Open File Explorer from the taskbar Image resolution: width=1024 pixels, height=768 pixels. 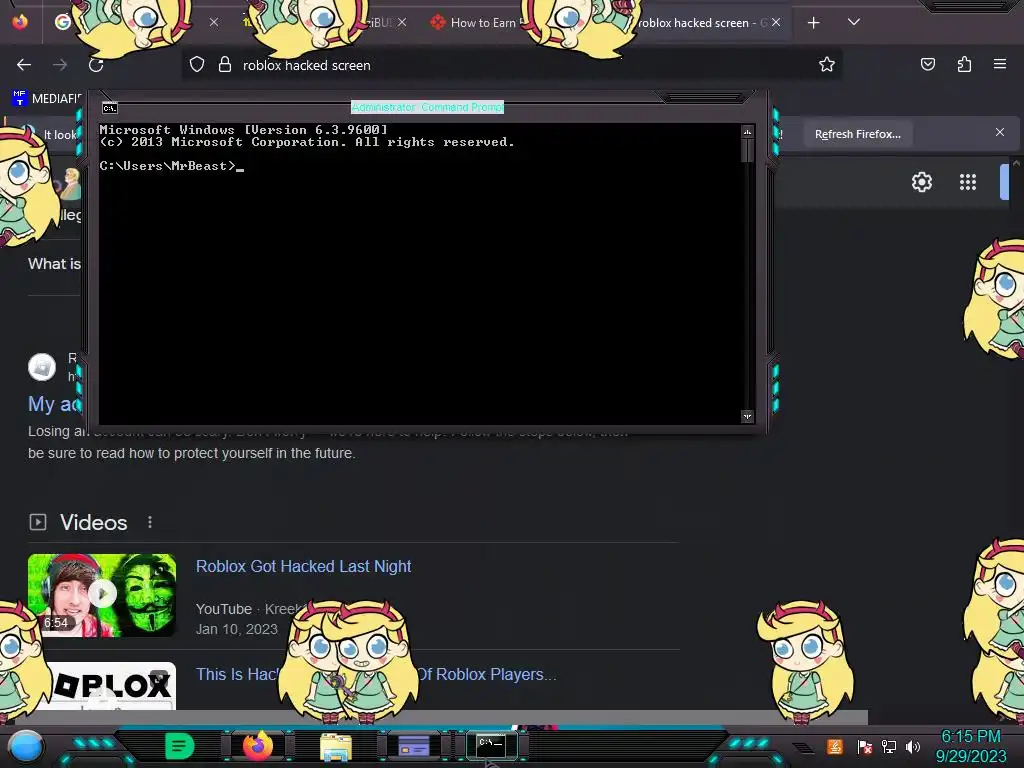pos(336,747)
